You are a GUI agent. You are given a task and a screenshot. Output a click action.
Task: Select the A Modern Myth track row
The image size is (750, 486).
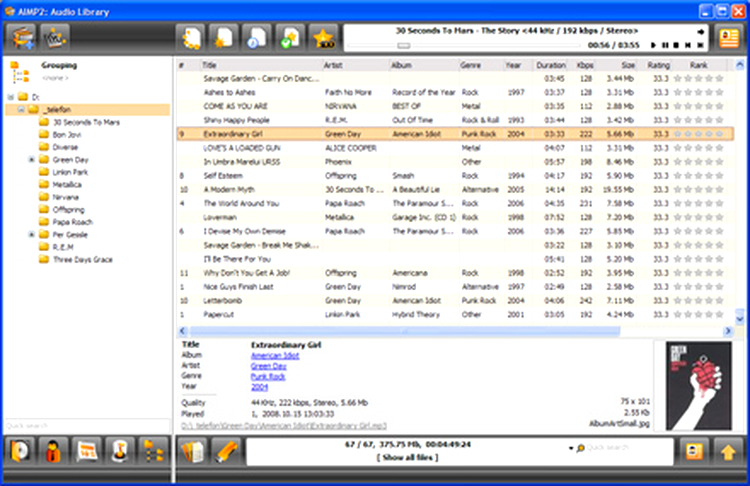[x=455, y=189]
